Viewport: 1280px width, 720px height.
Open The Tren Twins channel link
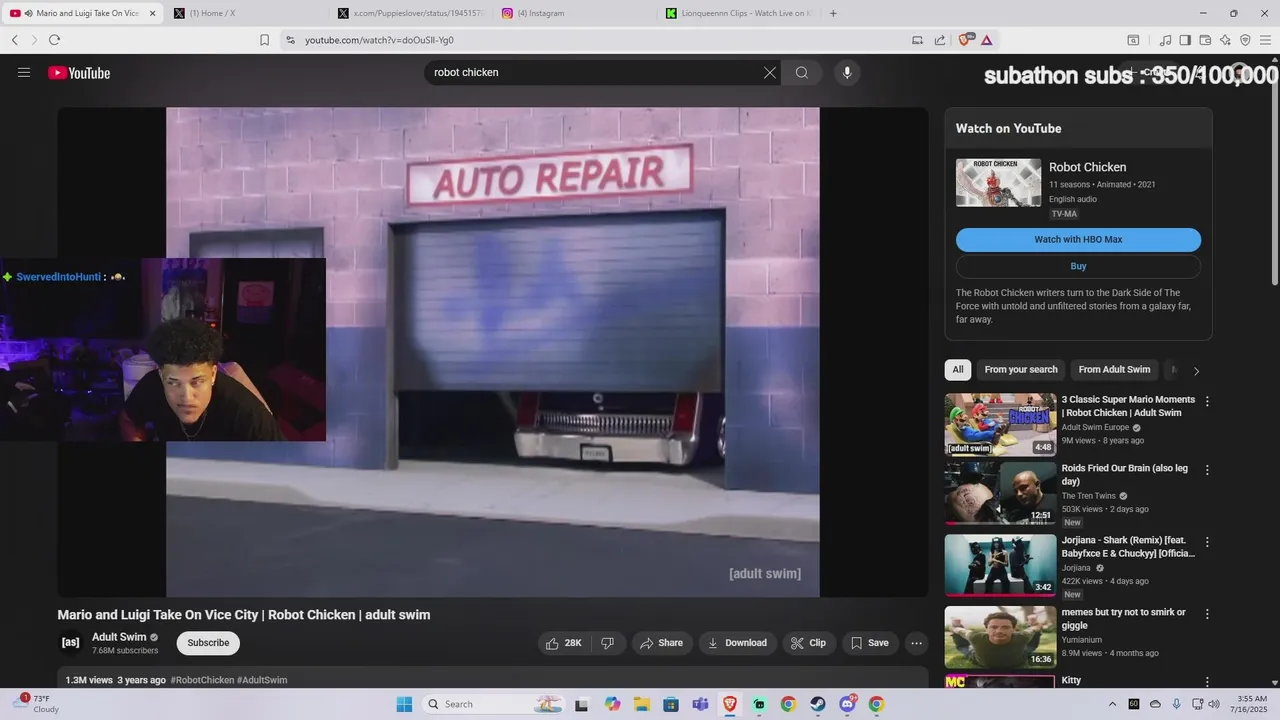pos(1088,496)
